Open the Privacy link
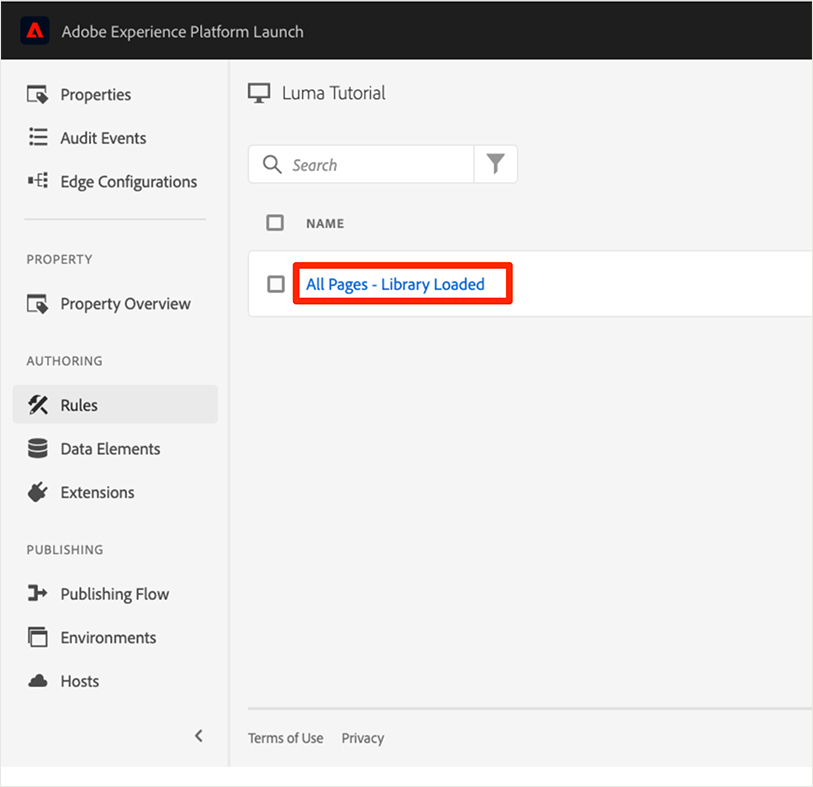This screenshot has height=787, width=813. (x=362, y=738)
